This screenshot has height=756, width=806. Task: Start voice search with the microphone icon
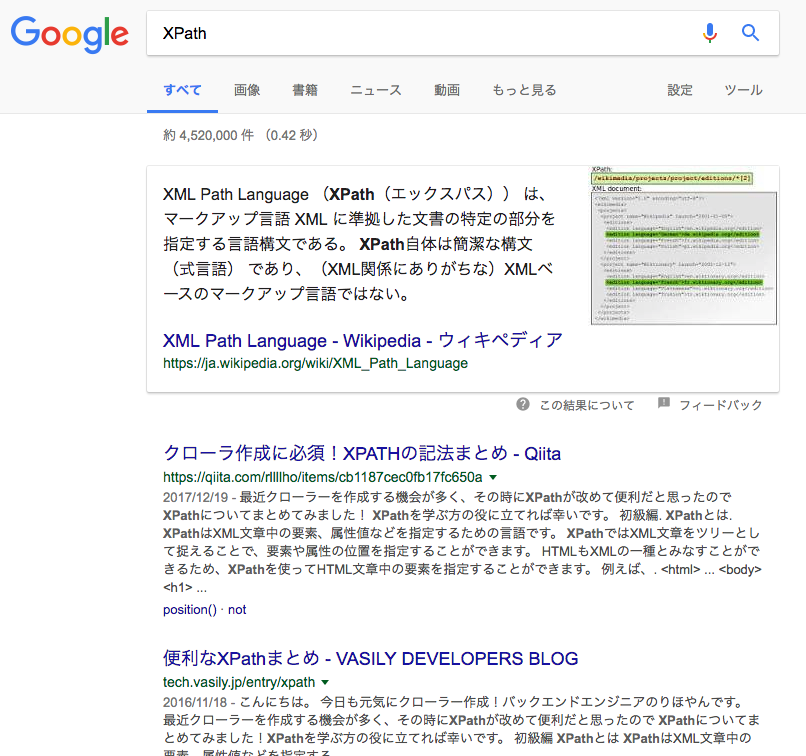[710, 33]
